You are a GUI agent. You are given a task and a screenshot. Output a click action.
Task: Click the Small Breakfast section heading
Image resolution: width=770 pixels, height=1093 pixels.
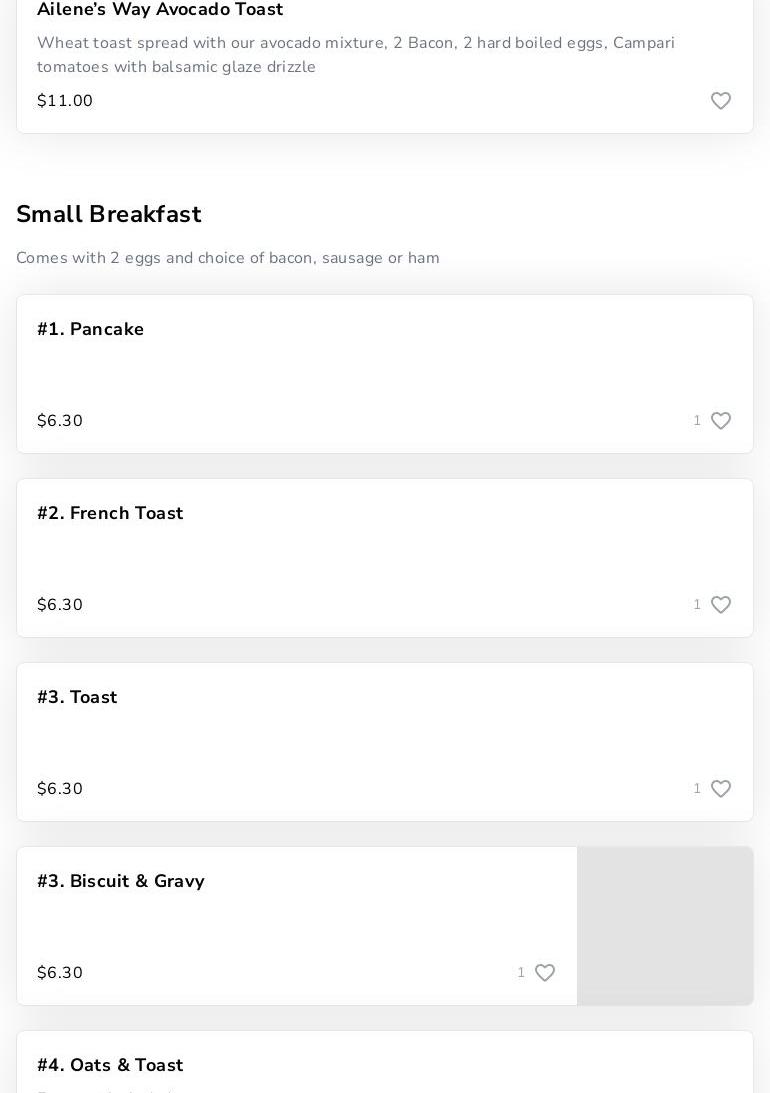(x=109, y=214)
